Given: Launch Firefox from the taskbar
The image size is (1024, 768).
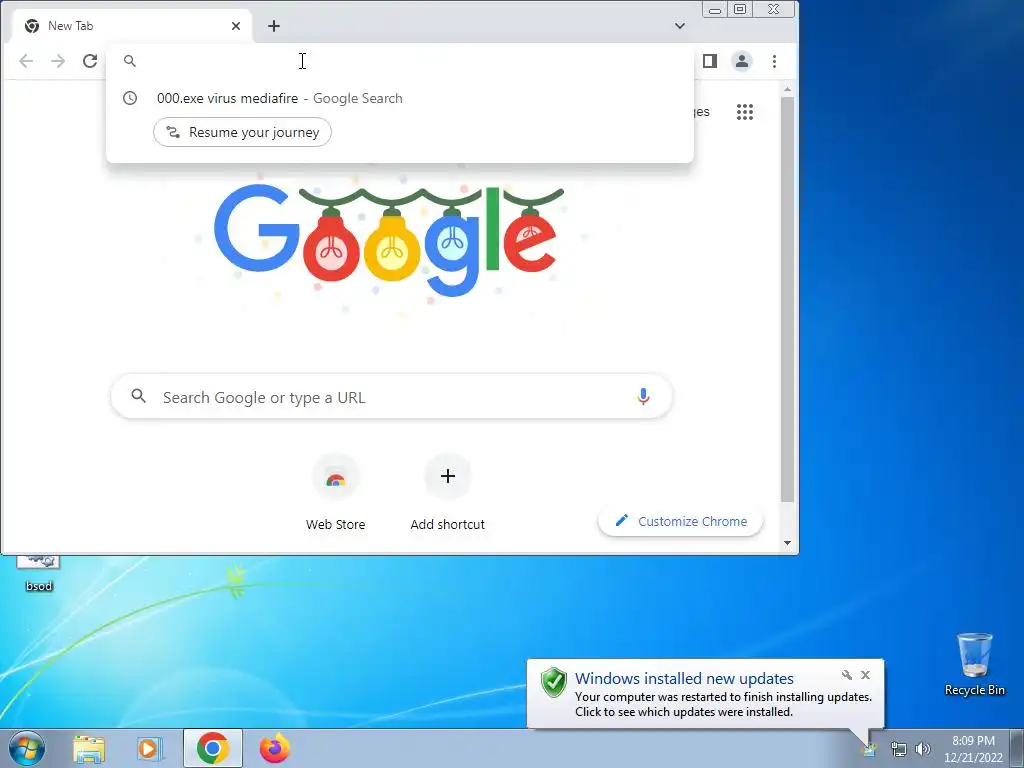Looking at the screenshot, I should click(x=274, y=748).
